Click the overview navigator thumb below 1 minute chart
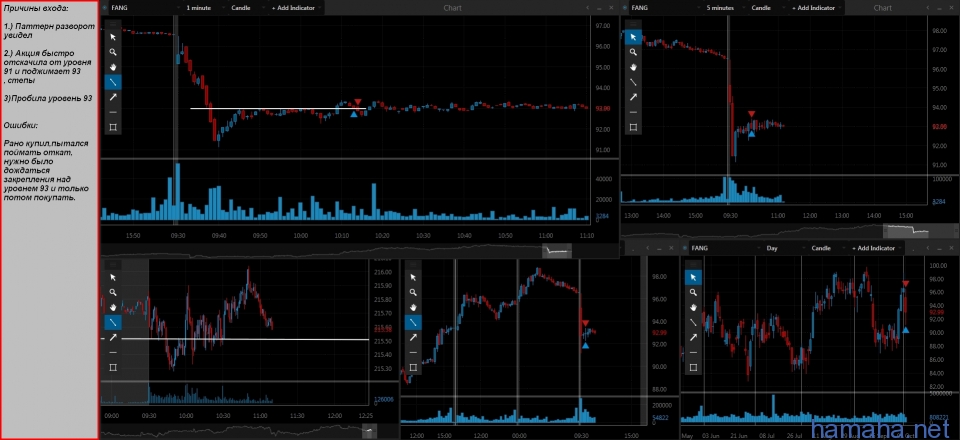960x440 pixels. coord(557,251)
